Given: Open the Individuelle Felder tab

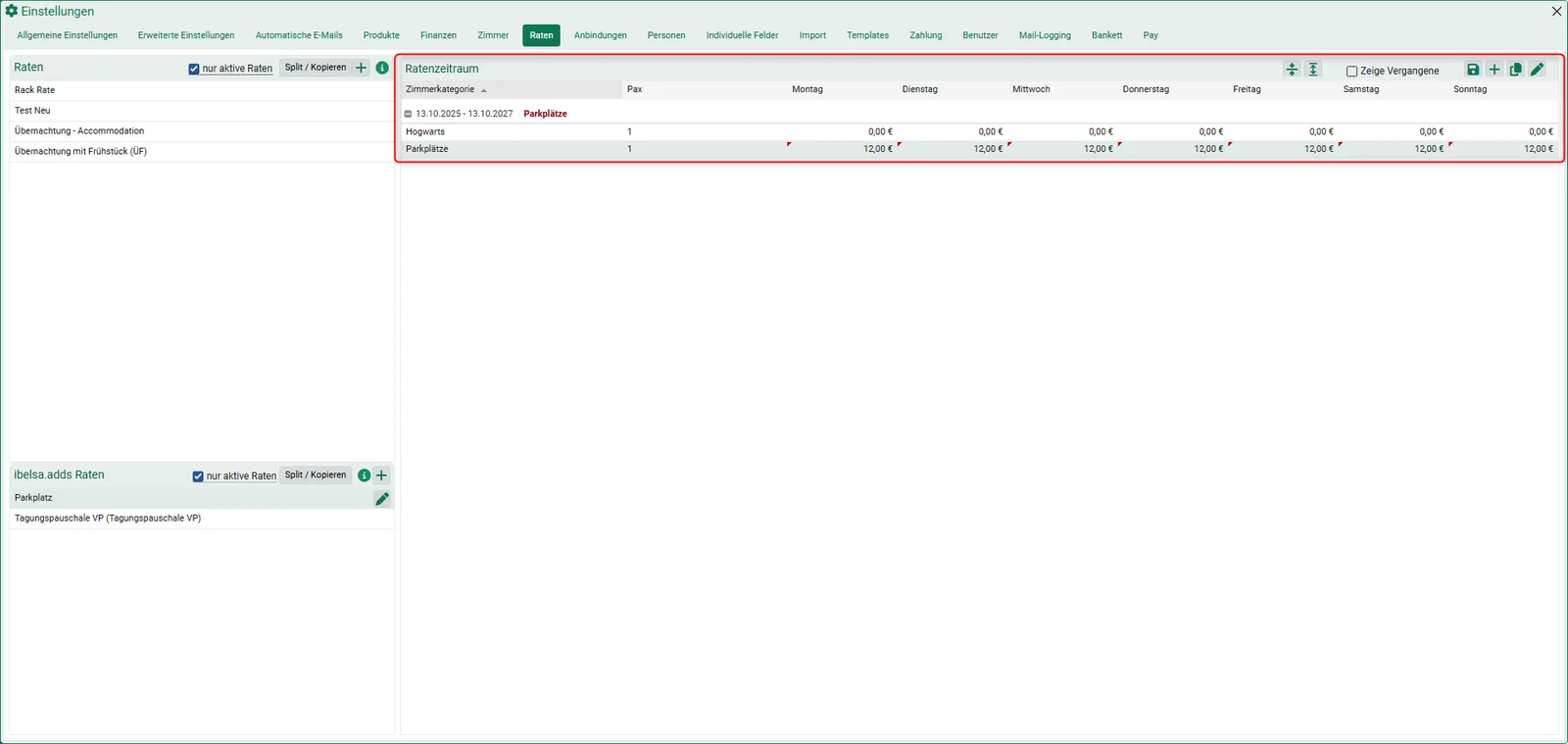Looking at the screenshot, I should pos(743,35).
